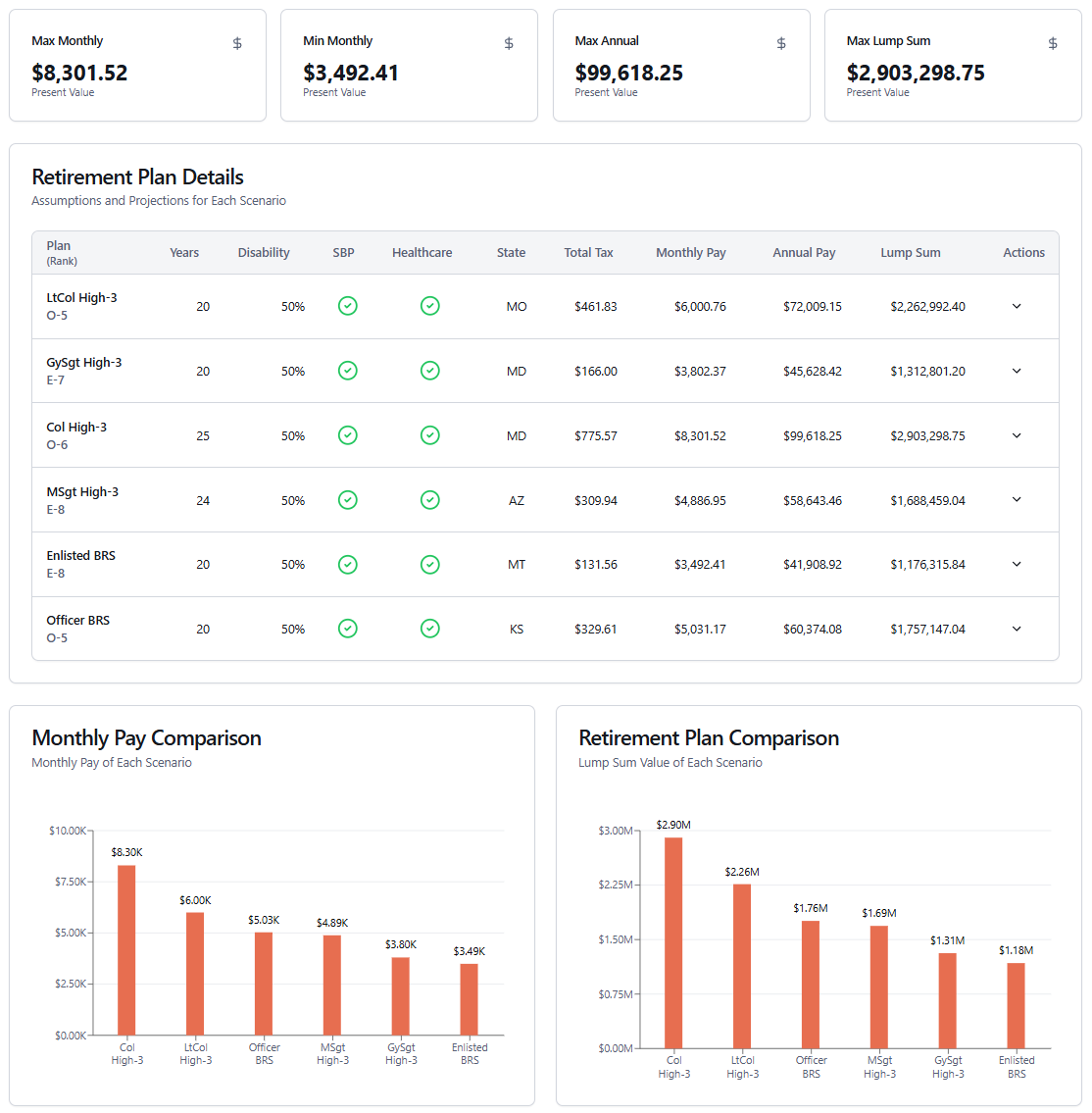This screenshot has height=1113, width=1092.
Task: Click Officer BRS bar in Monthly Pay chart
Action: tap(264, 984)
